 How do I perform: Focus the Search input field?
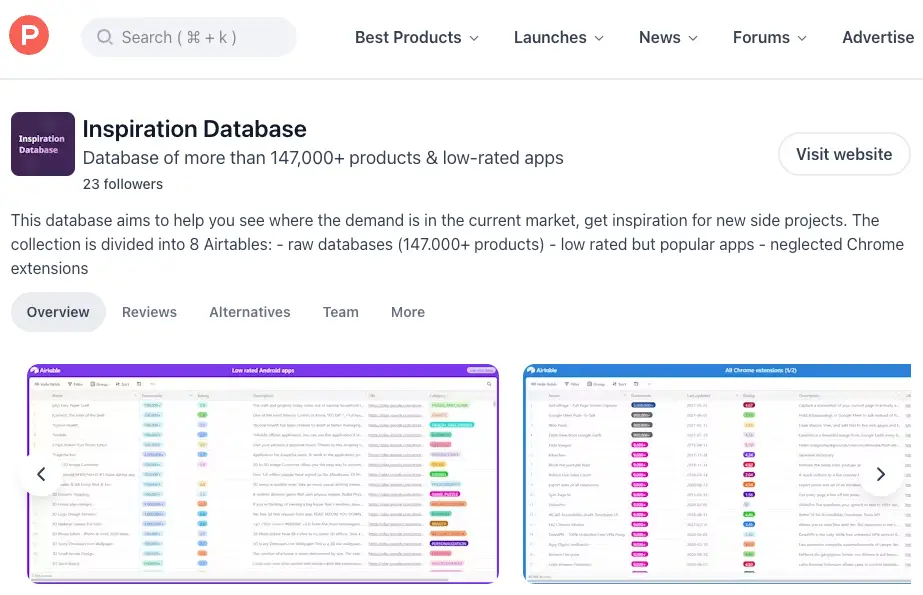[189, 37]
